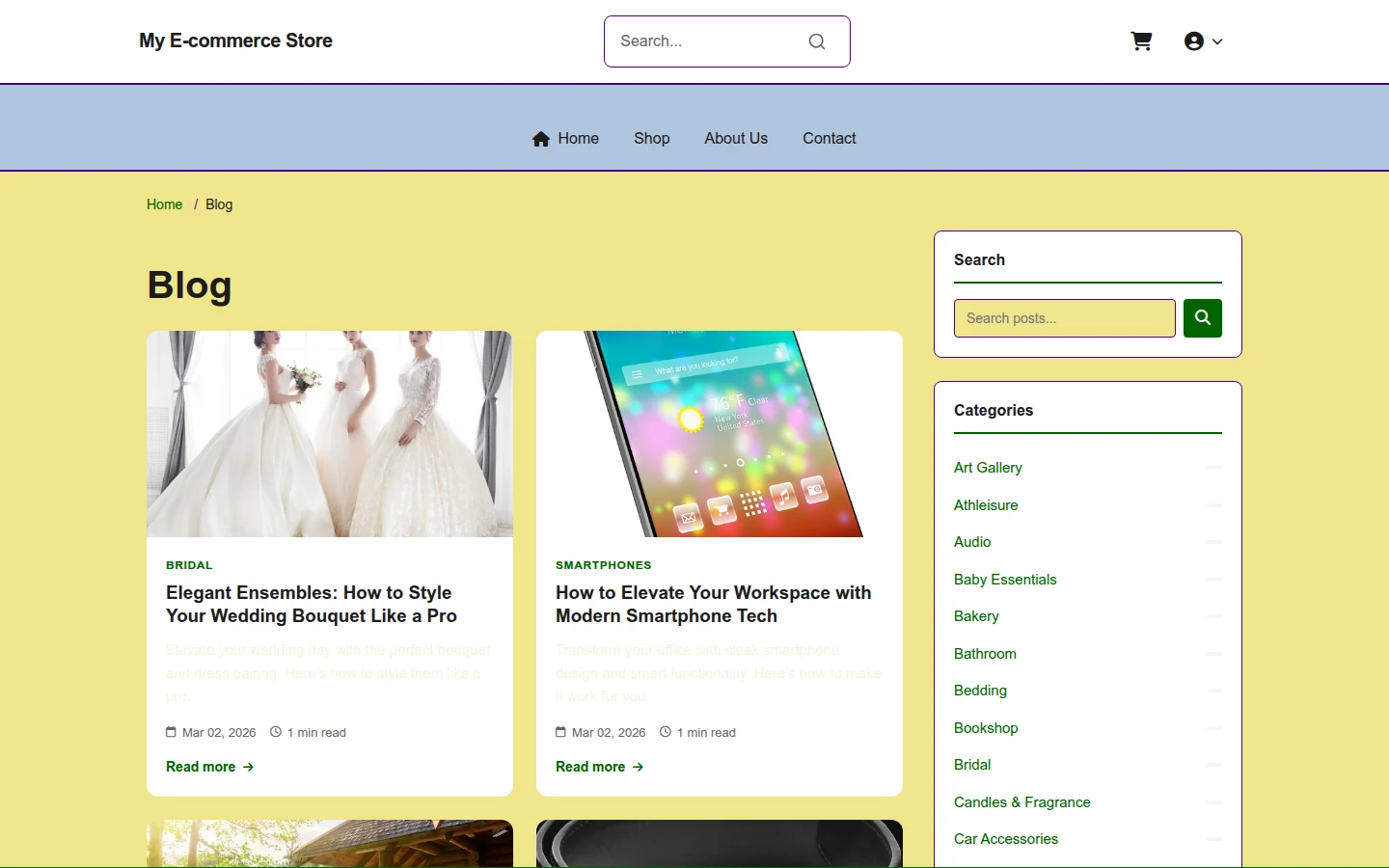
Task: Open the Contact navigation link
Action: tap(830, 139)
